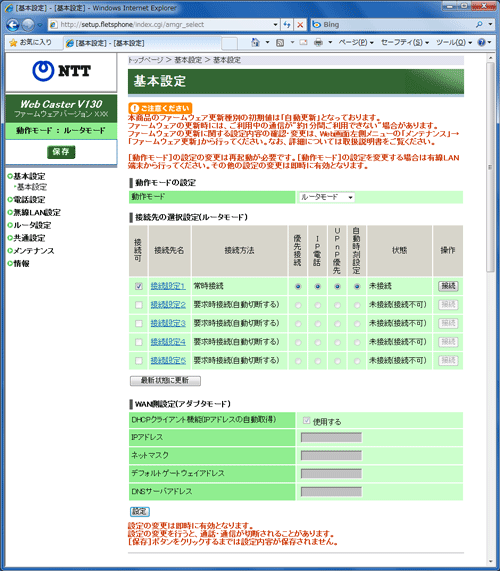The image size is (500, 571).
Task: Click the Refresh page icon
Action: click(x=287, y=25)
